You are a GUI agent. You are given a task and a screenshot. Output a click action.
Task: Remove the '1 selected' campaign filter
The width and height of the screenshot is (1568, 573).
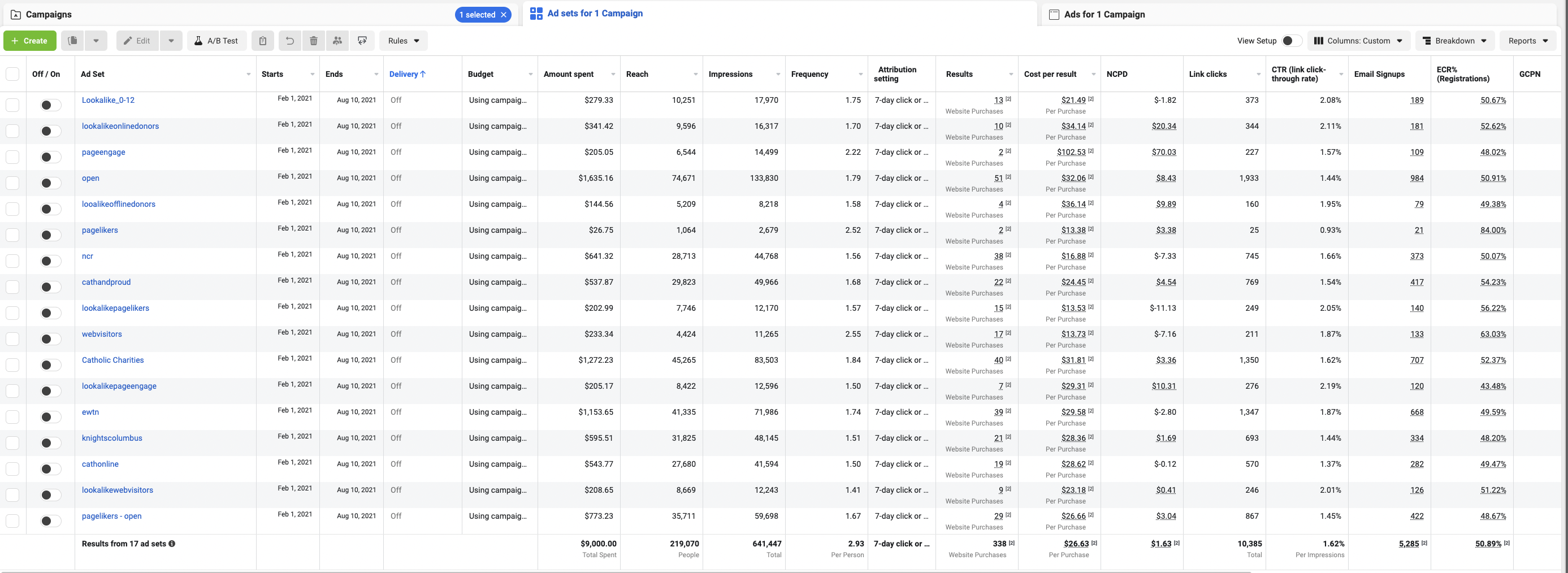pyautogui.click(x=504, y=15)
